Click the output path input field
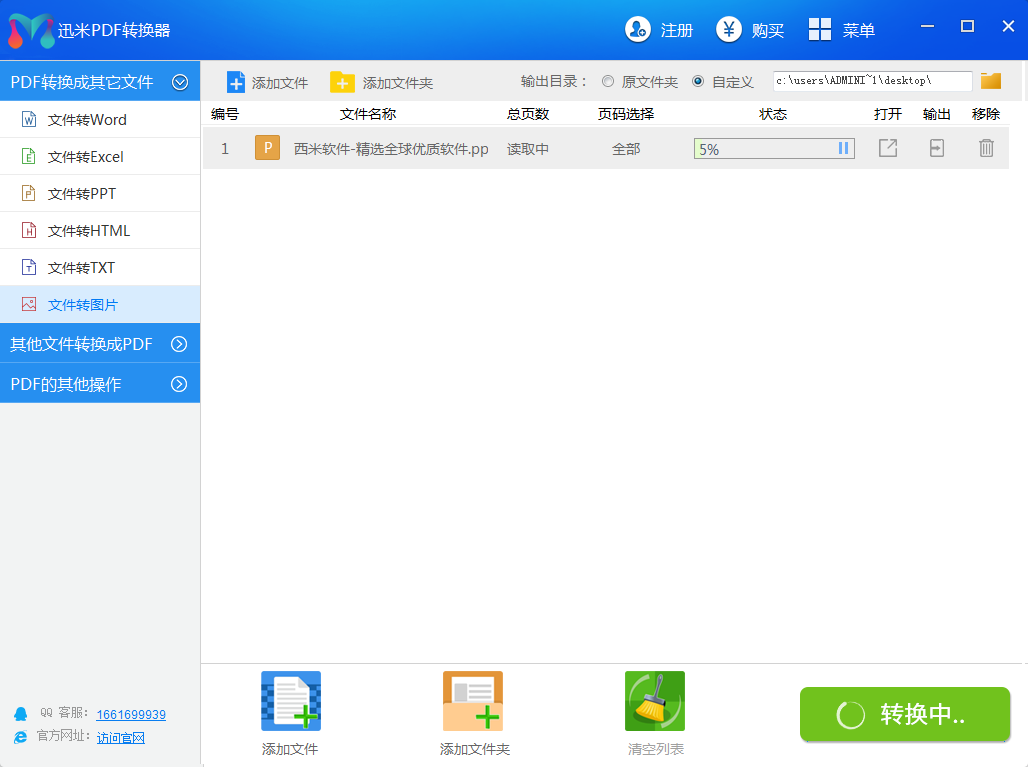 870,81
